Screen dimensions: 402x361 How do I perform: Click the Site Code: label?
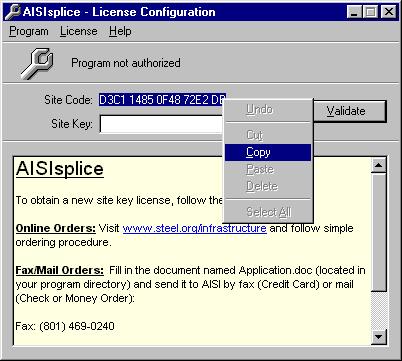[68, 100]
